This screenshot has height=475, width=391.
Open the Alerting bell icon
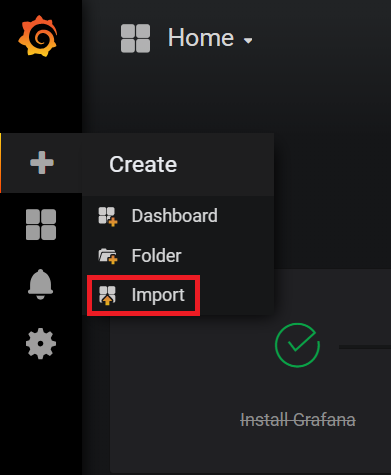(40, 284)
